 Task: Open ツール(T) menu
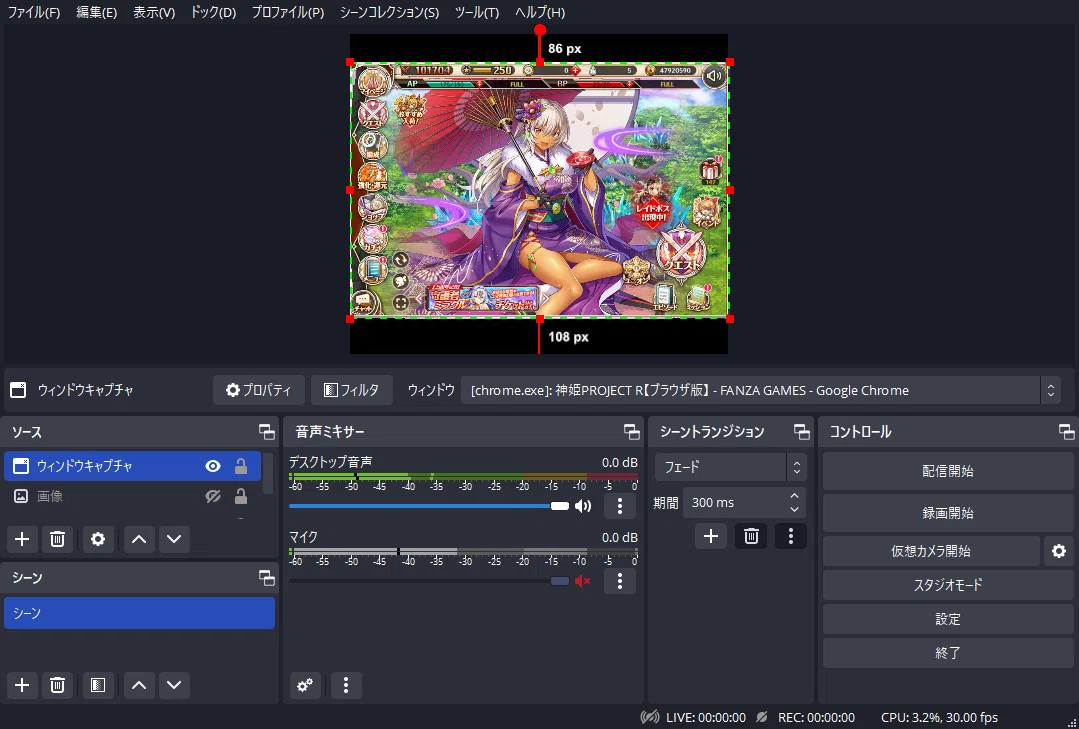point(477,12)
